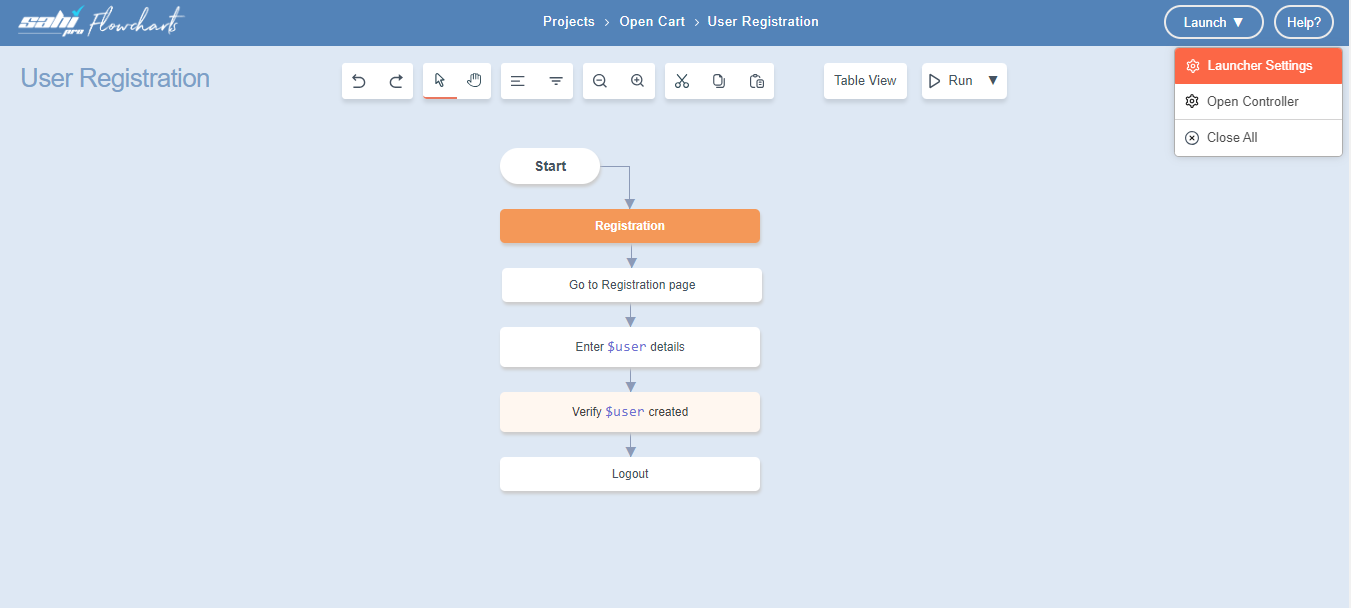Zoom in on the flowchart
The image size is (1351, 608).
(x=637, y=81)
